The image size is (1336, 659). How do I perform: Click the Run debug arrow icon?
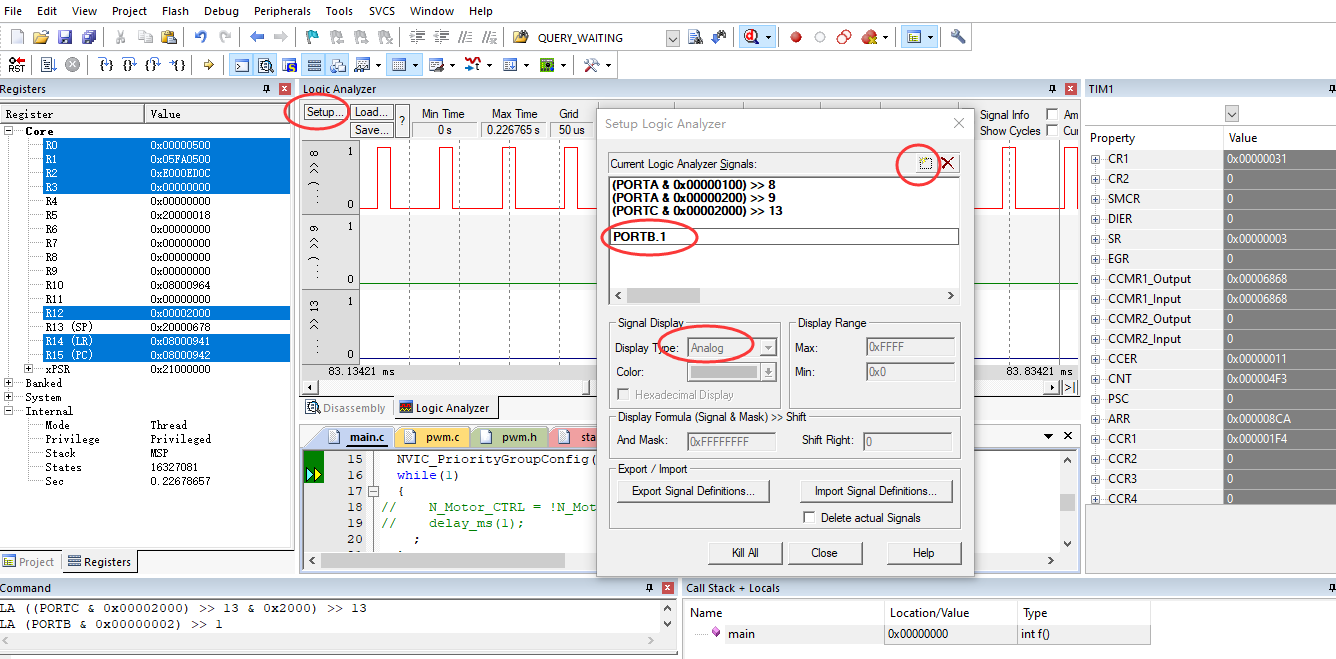pos(210,64)
